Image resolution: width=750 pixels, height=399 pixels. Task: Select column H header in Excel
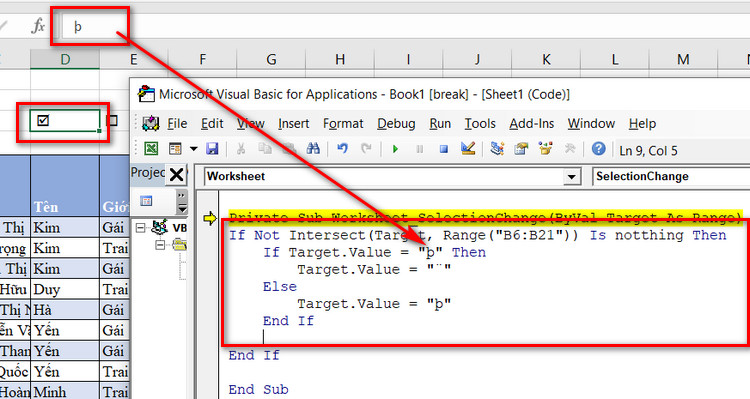pos(340,59)
